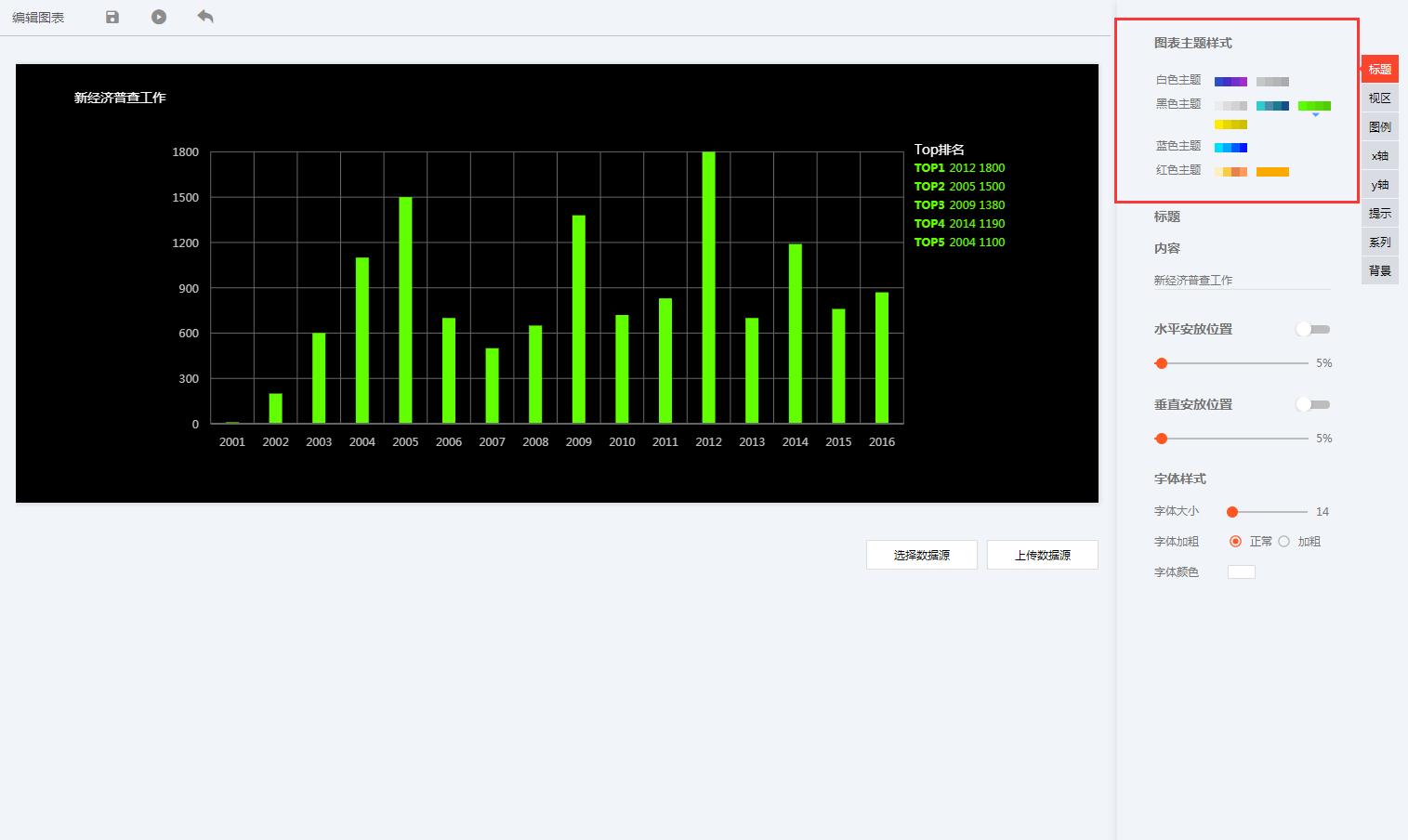Screen dimensions: 1408x840
Task: Click the title content input 新经济普查工作
Action: click(x=1242, y=280)
